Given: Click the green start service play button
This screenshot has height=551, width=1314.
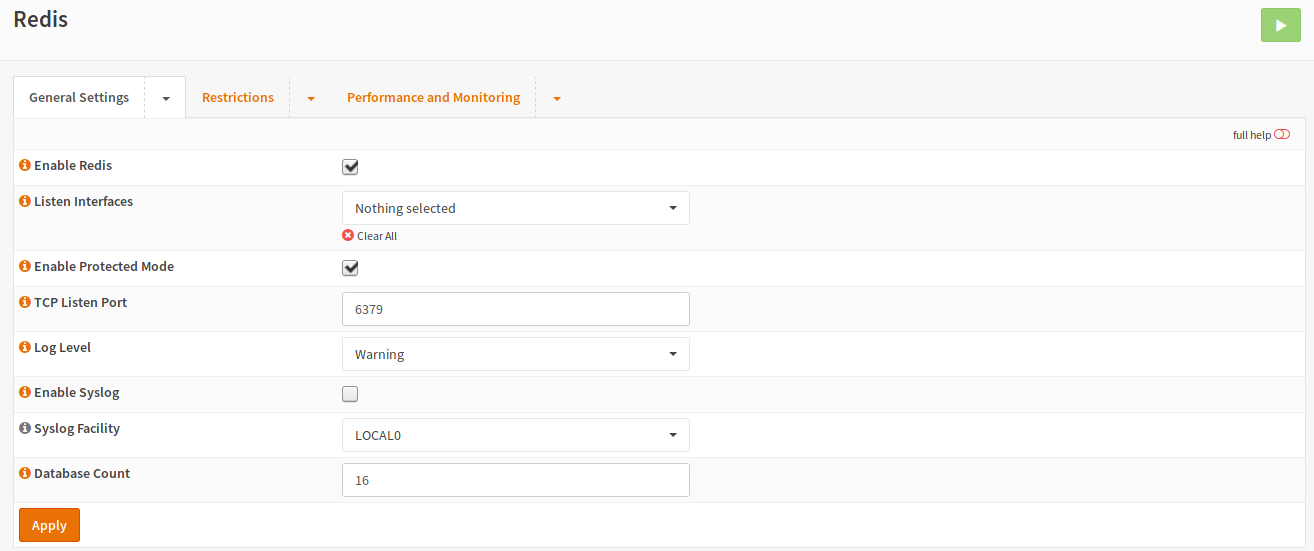Looking at the screenshot, I should (1281, 25).
